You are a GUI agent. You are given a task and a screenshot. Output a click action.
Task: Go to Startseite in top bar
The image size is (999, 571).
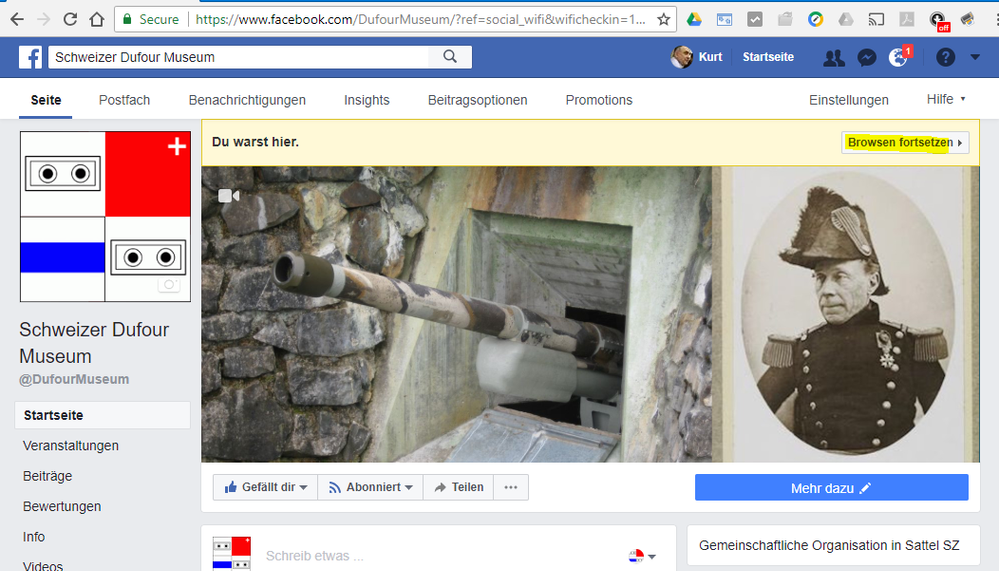768,57
